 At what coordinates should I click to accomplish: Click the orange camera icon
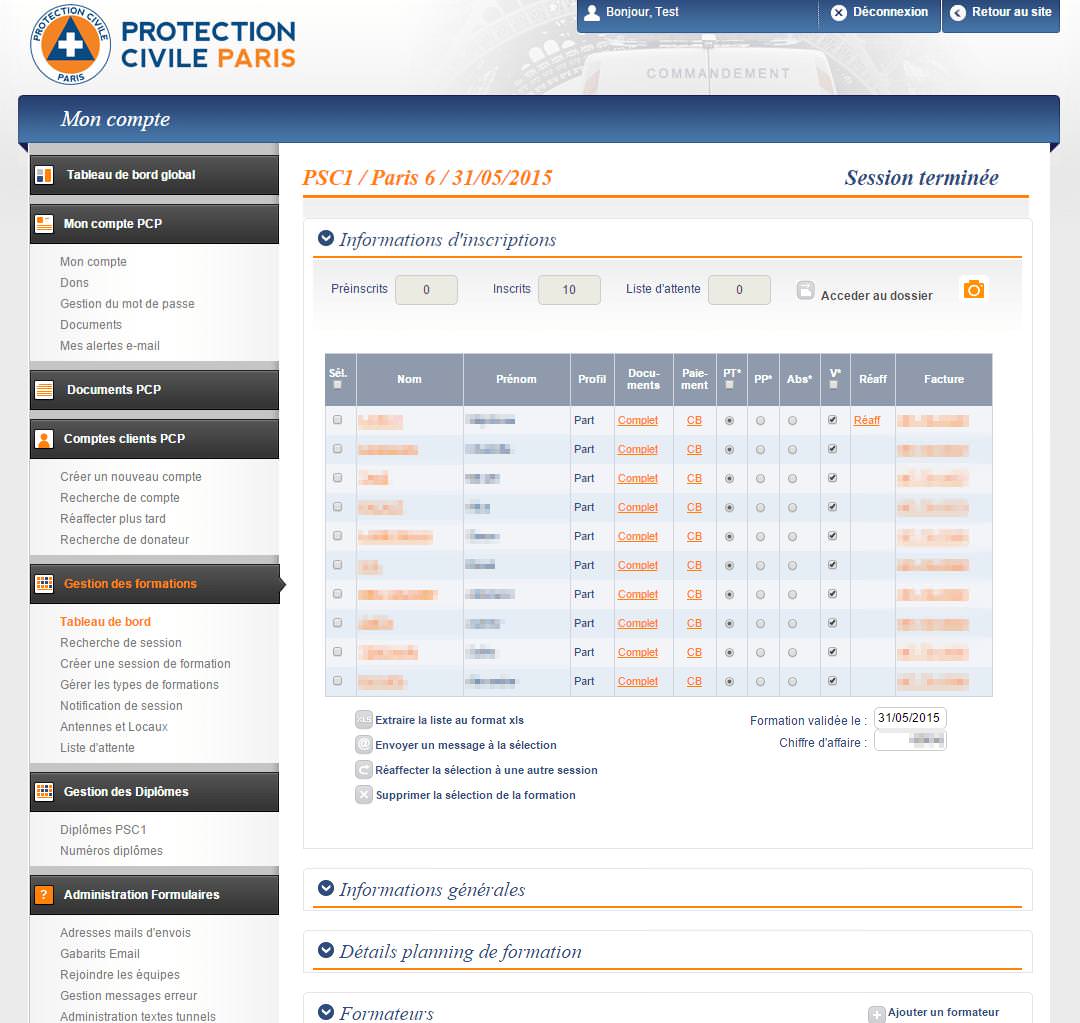click(973, 289)
